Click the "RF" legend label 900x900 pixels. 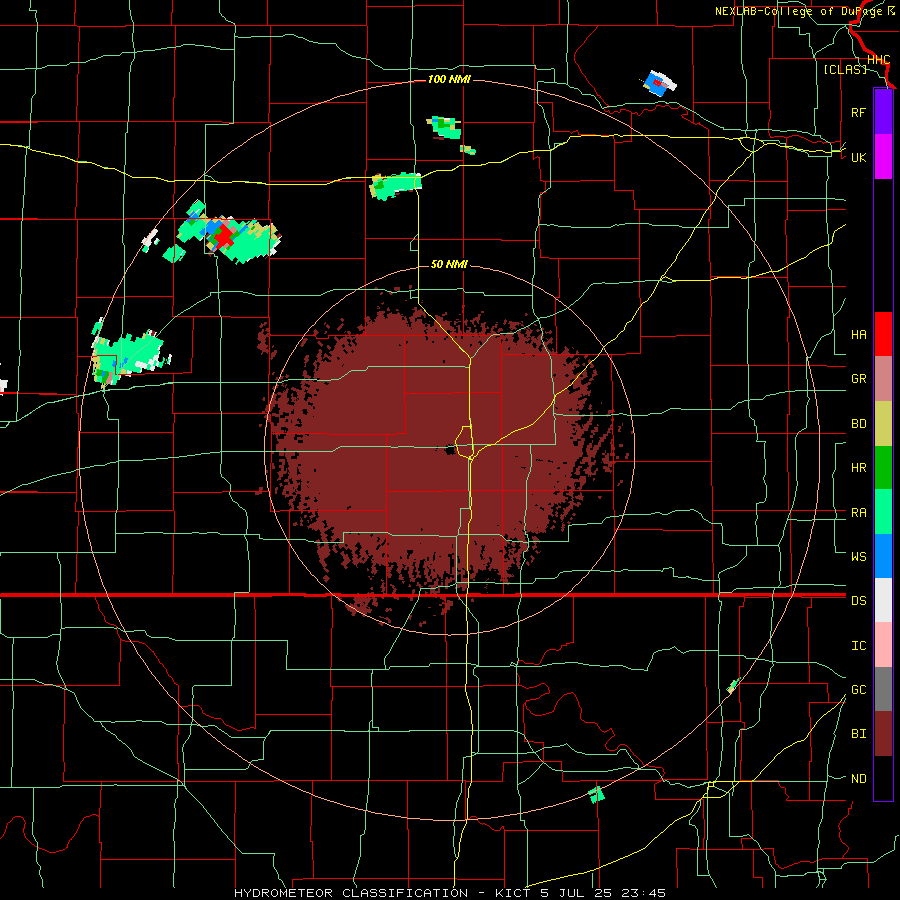(858, 112)
